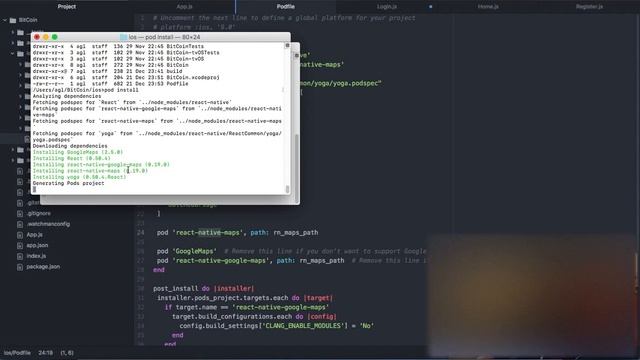Open app.json from the project tree

(x=37, y=245)
